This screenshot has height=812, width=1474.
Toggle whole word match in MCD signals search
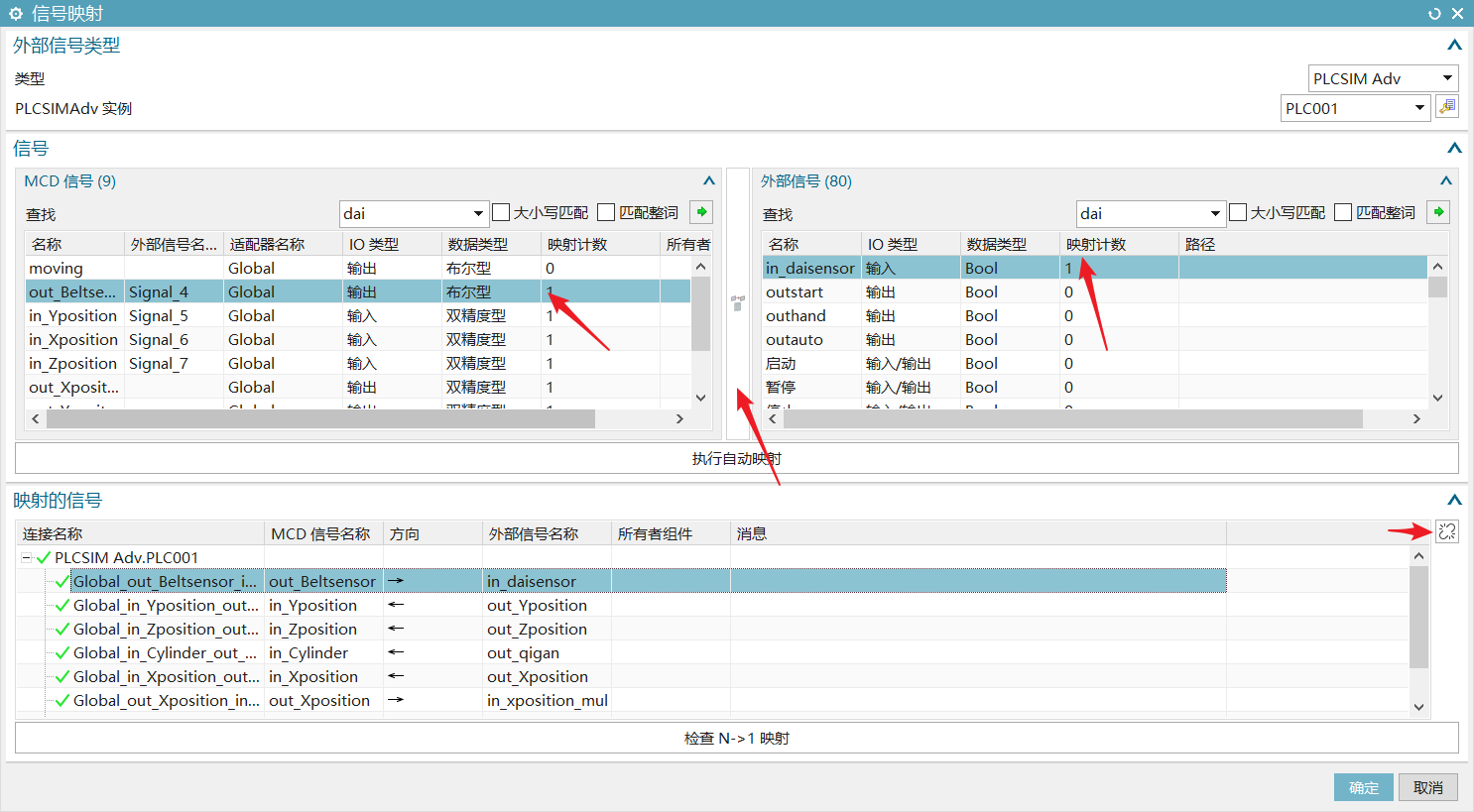606,212
